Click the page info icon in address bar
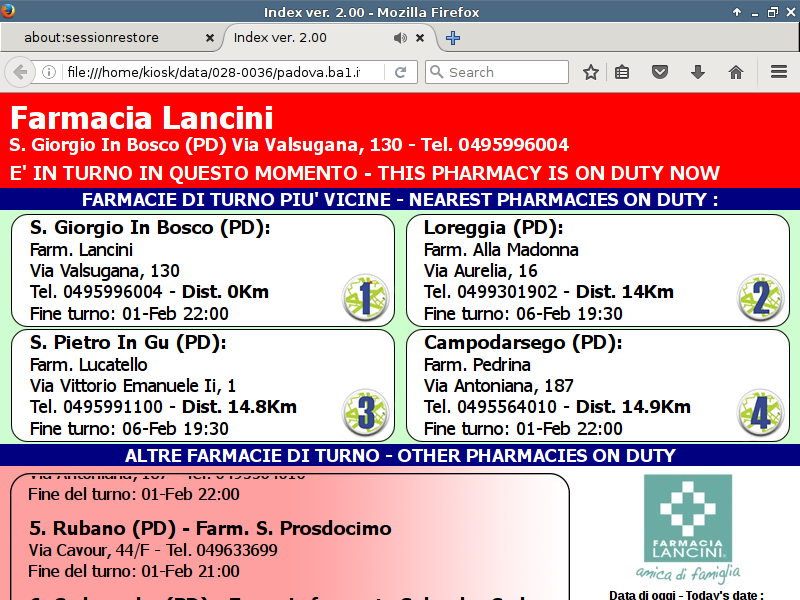800x600 pixels. pos(48,72)
